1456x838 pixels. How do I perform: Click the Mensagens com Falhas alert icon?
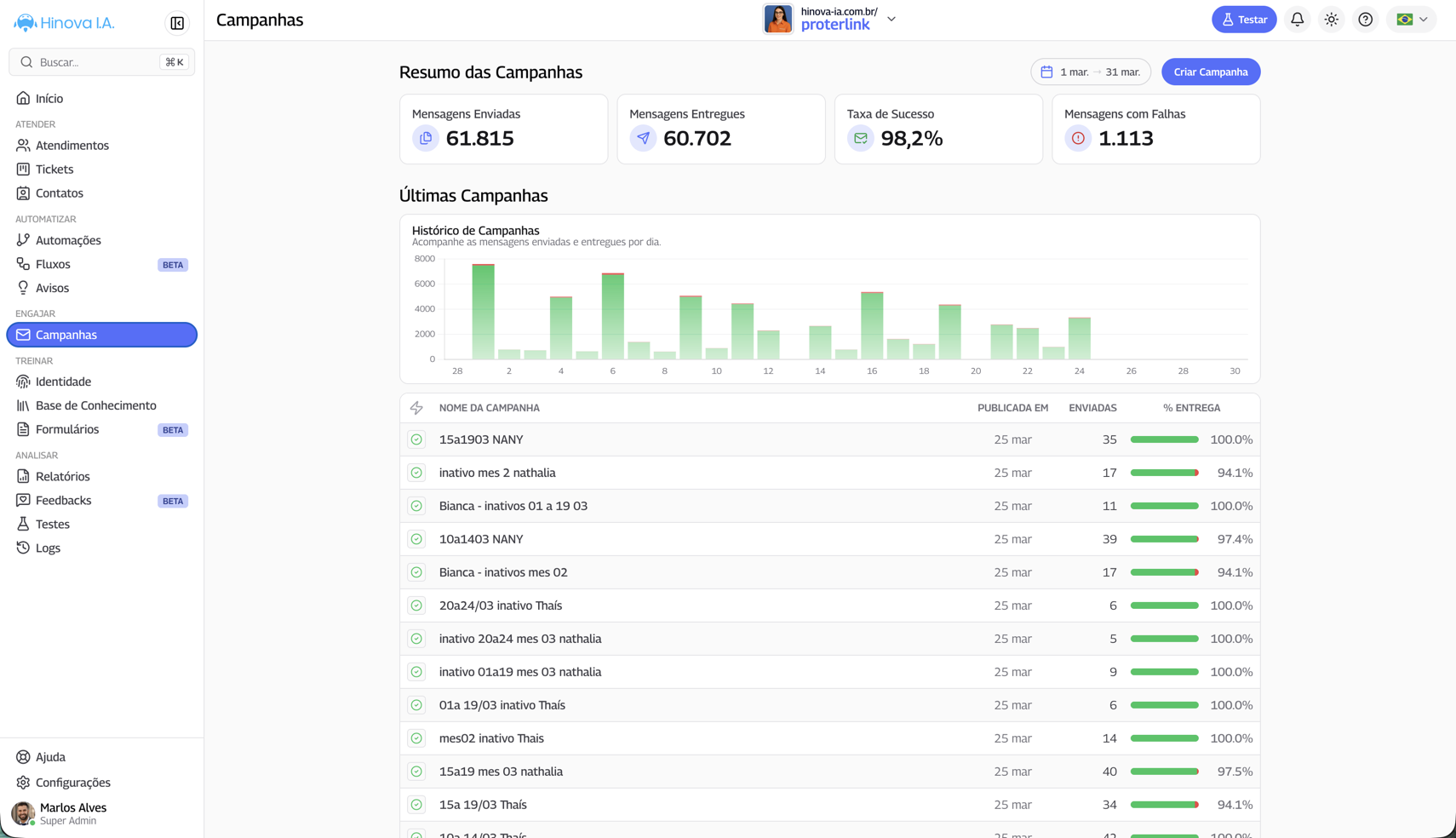[x=1078, y=138]
